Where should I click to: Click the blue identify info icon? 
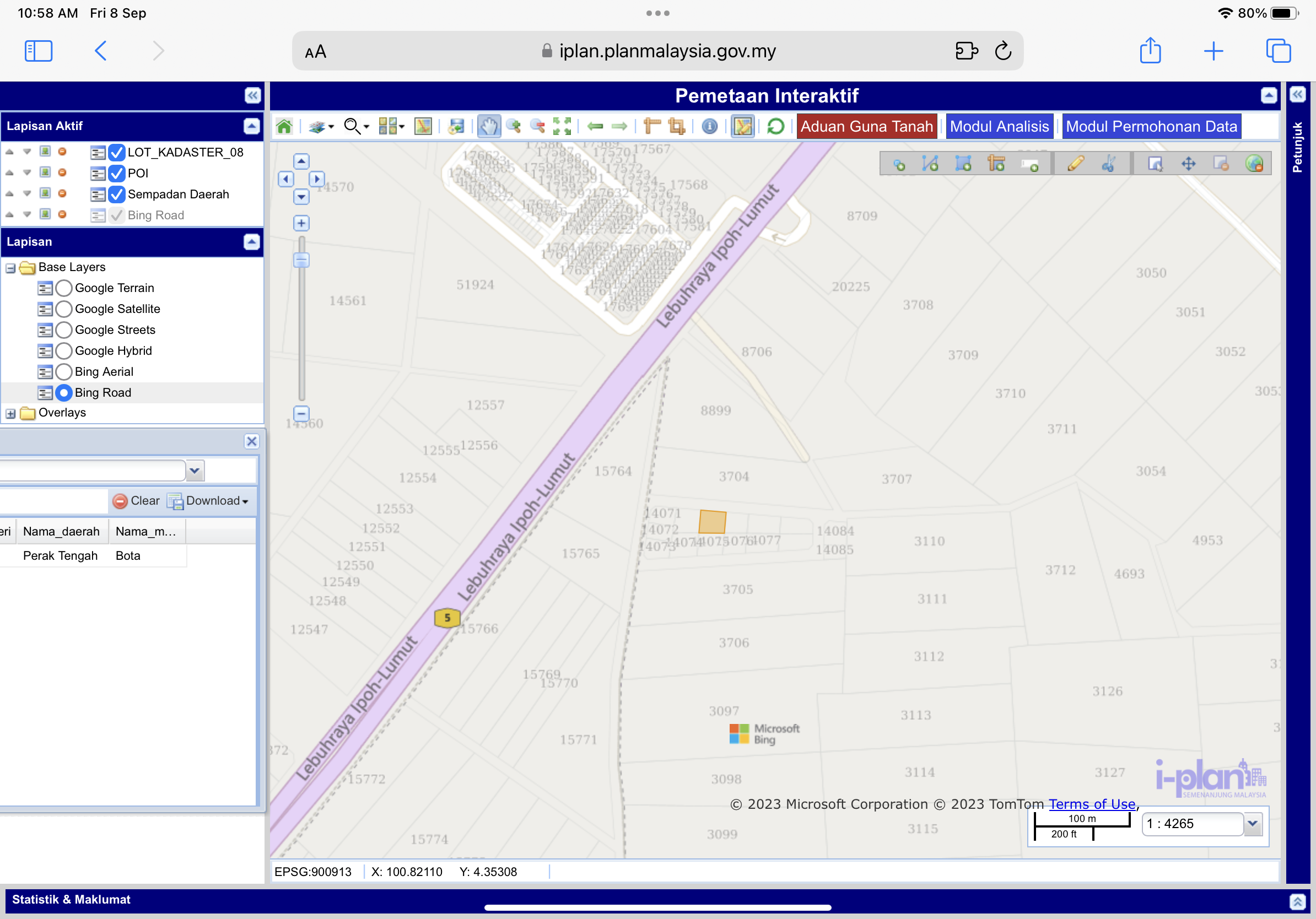pos(710,126)
